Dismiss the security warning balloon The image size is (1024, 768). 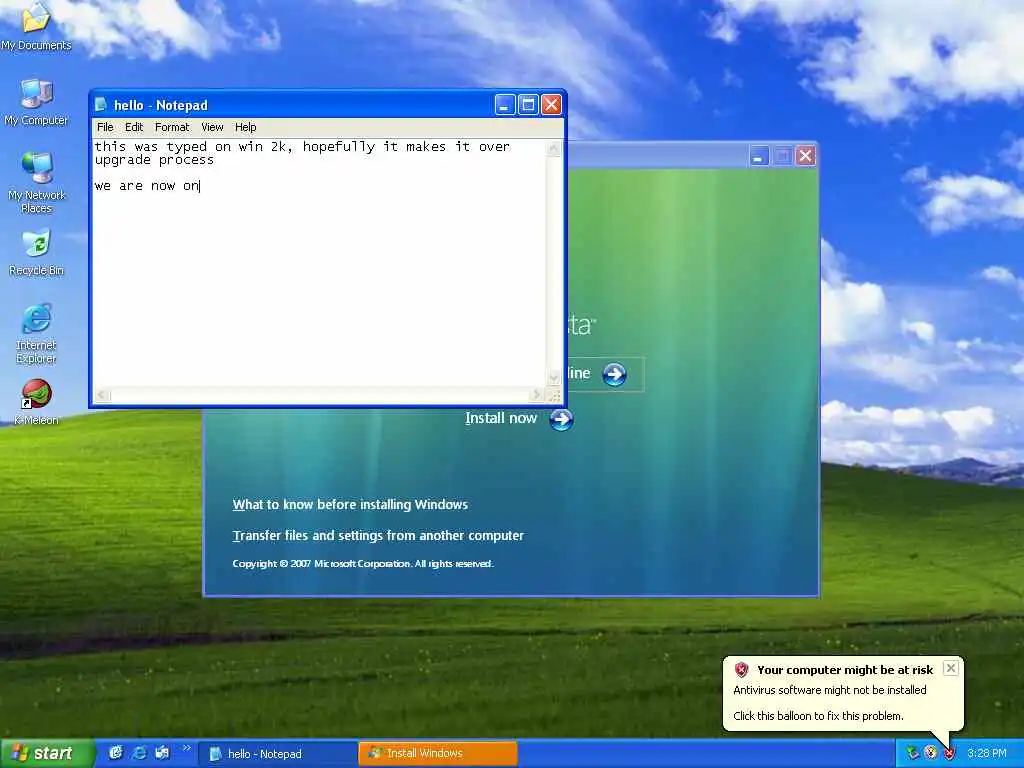pyautogui.click(x=951, y=668)
